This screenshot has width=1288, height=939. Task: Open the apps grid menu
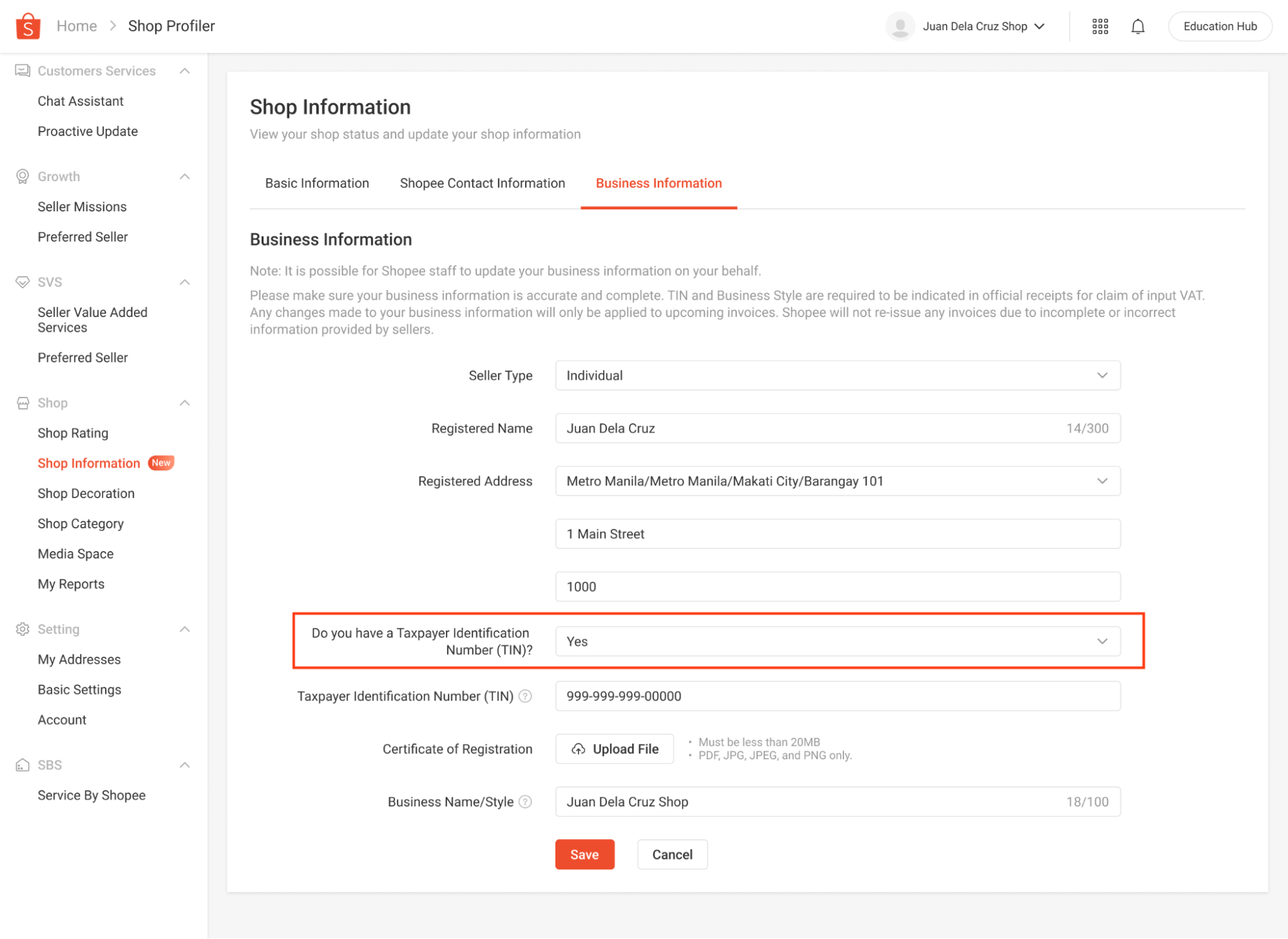pyautogui.click(x=1100, y=26)
